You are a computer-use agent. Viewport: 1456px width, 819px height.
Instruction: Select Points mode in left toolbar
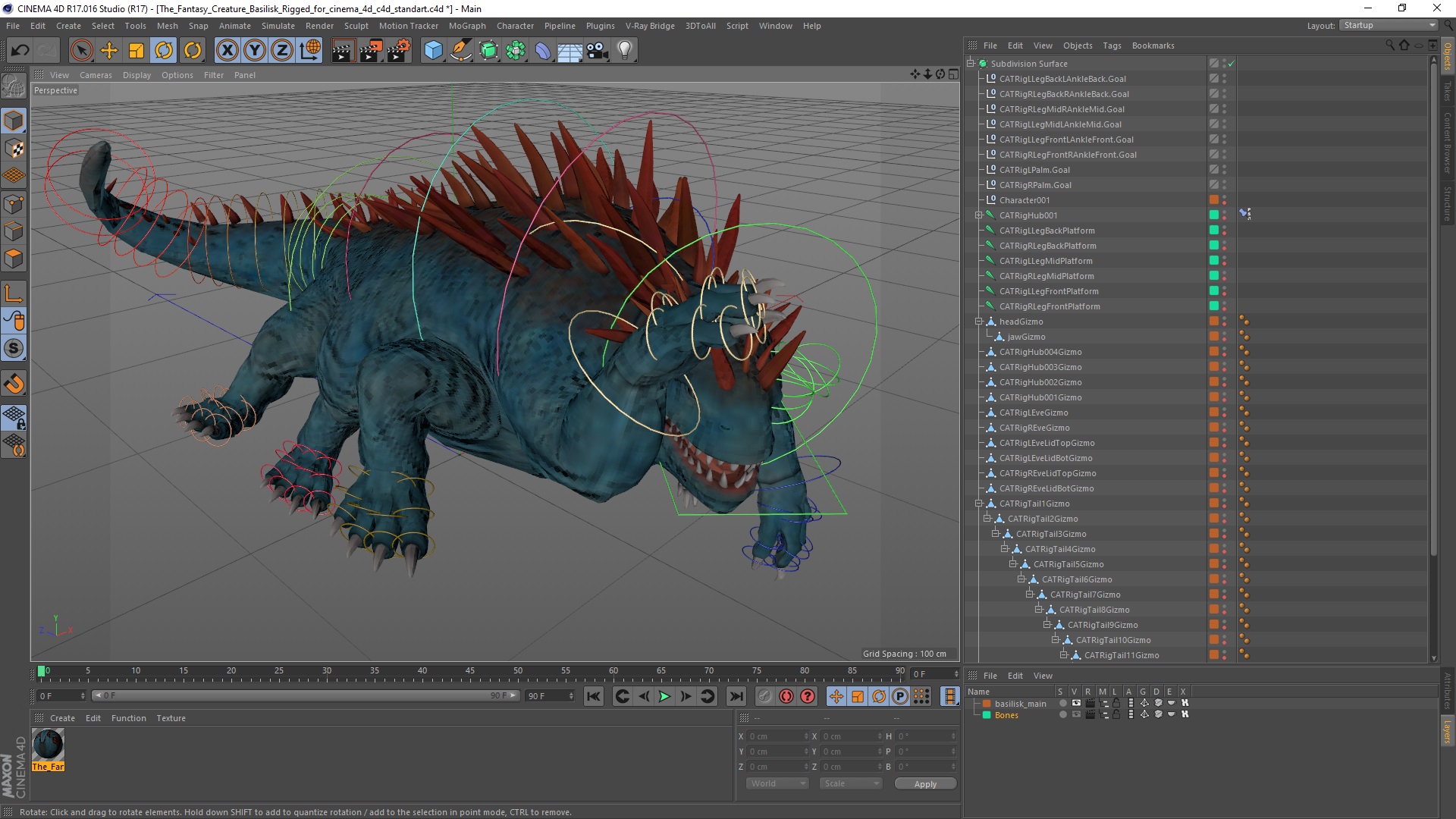14,204
